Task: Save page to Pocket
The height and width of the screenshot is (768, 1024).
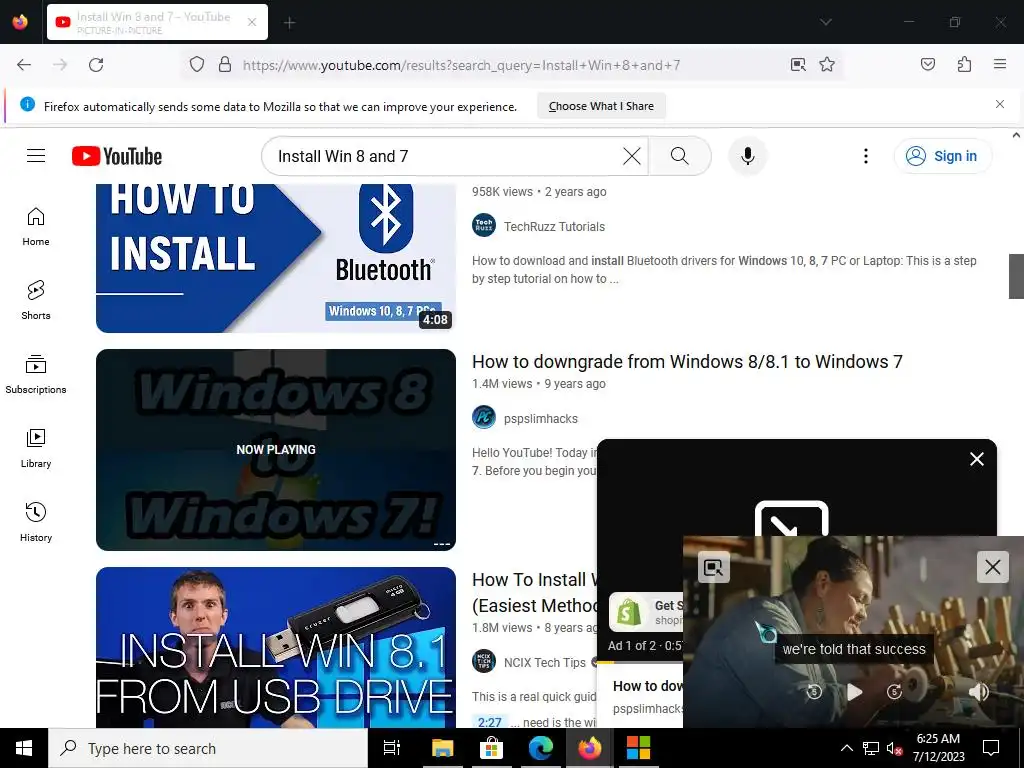Action: click(x=927, y=65)
